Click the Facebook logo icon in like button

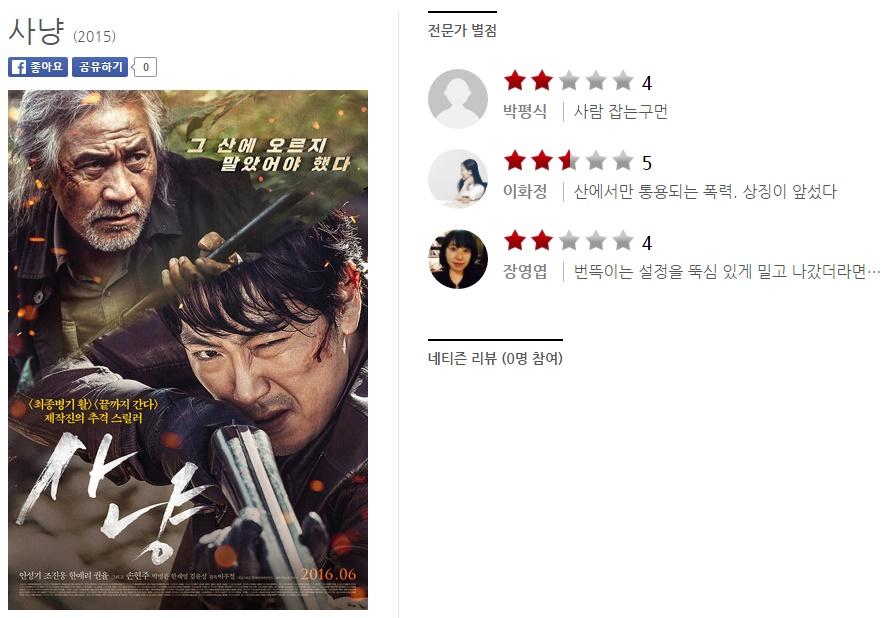(x=19, y=67)
